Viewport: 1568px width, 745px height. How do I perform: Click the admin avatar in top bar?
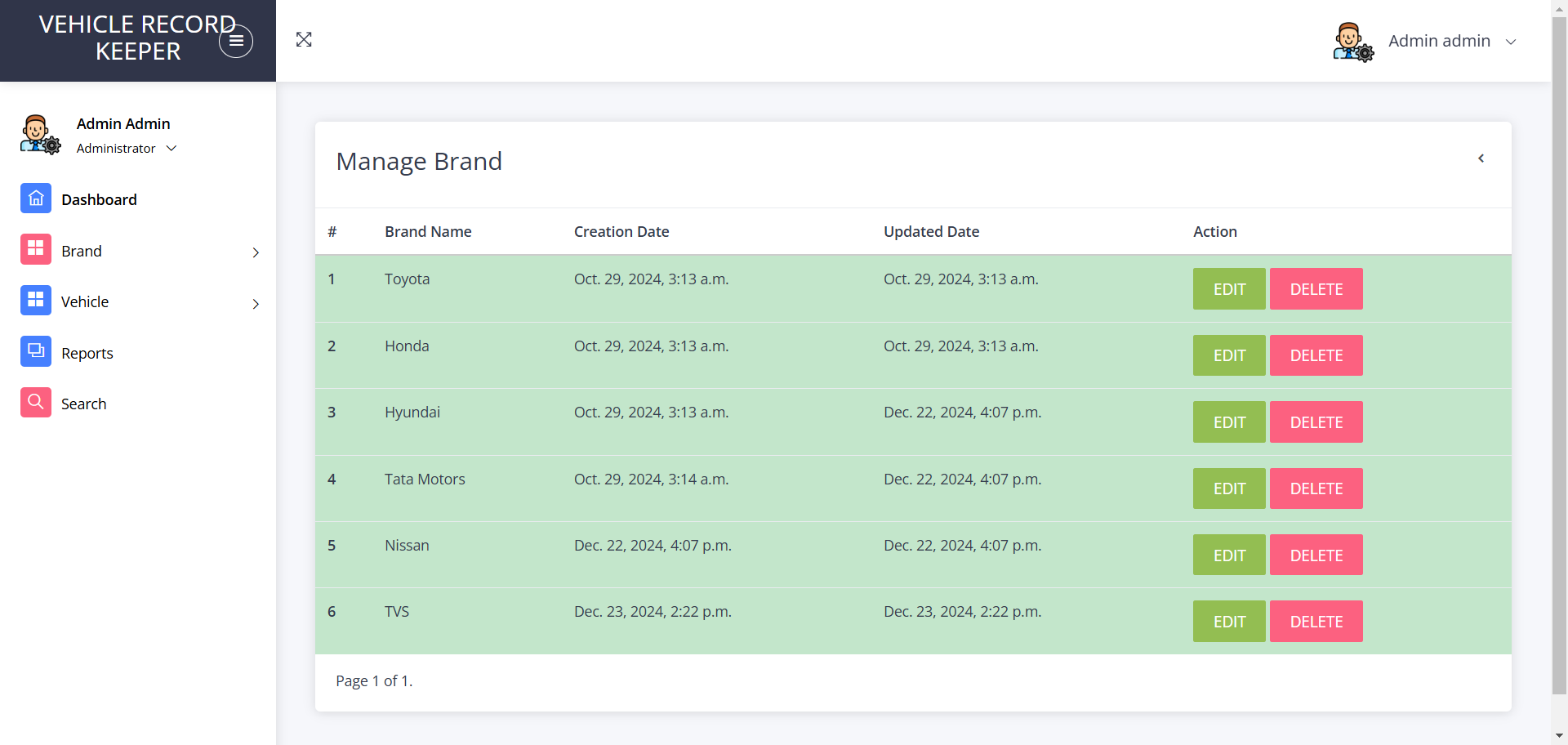1353,42
